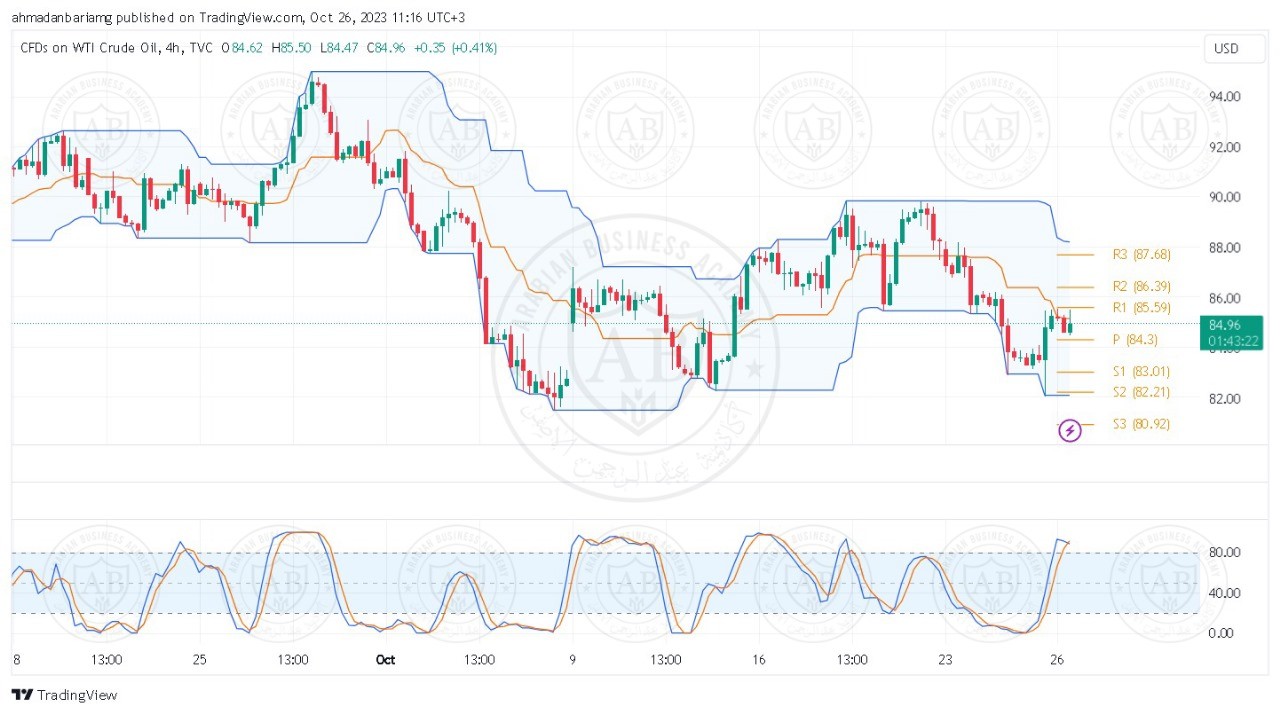Click the R2 (86.39) pivot label
Screen dimensions: 1280x714
click(1141, 287)
